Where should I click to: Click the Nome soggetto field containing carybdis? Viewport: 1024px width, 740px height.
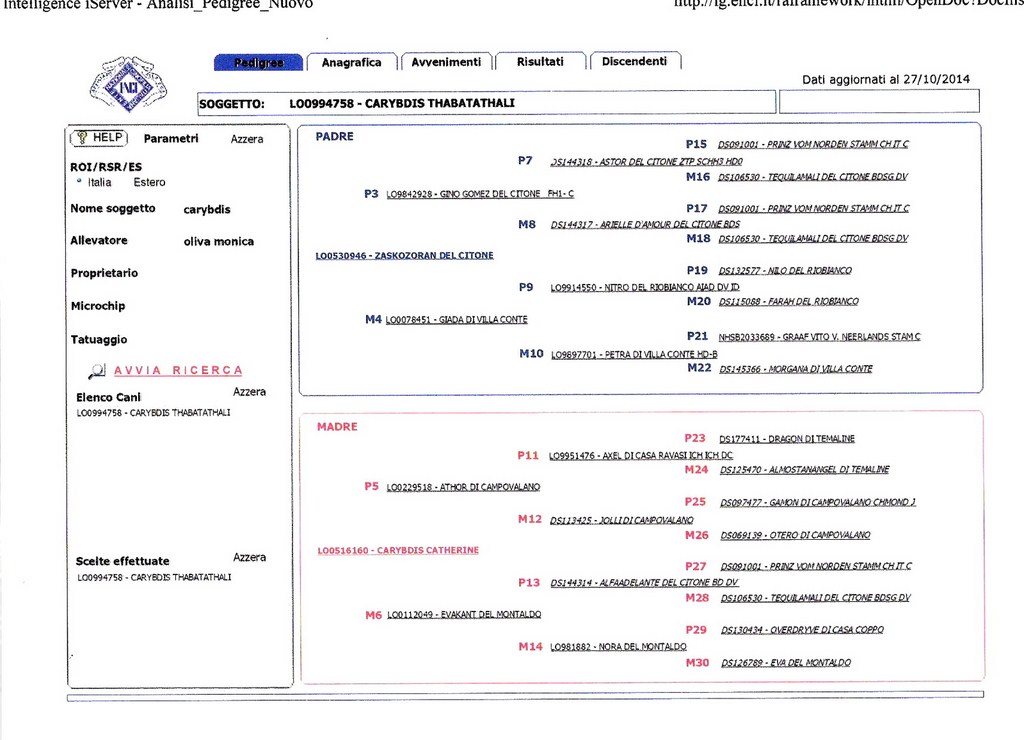coord(207,210)
